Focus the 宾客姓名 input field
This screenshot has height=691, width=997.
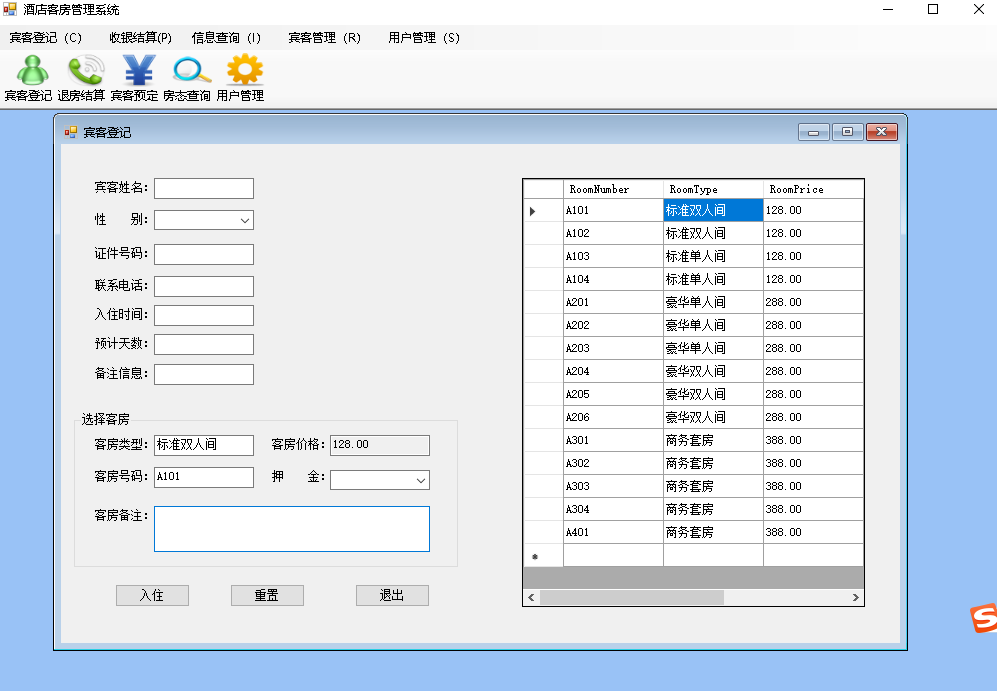tap(204, 188)
